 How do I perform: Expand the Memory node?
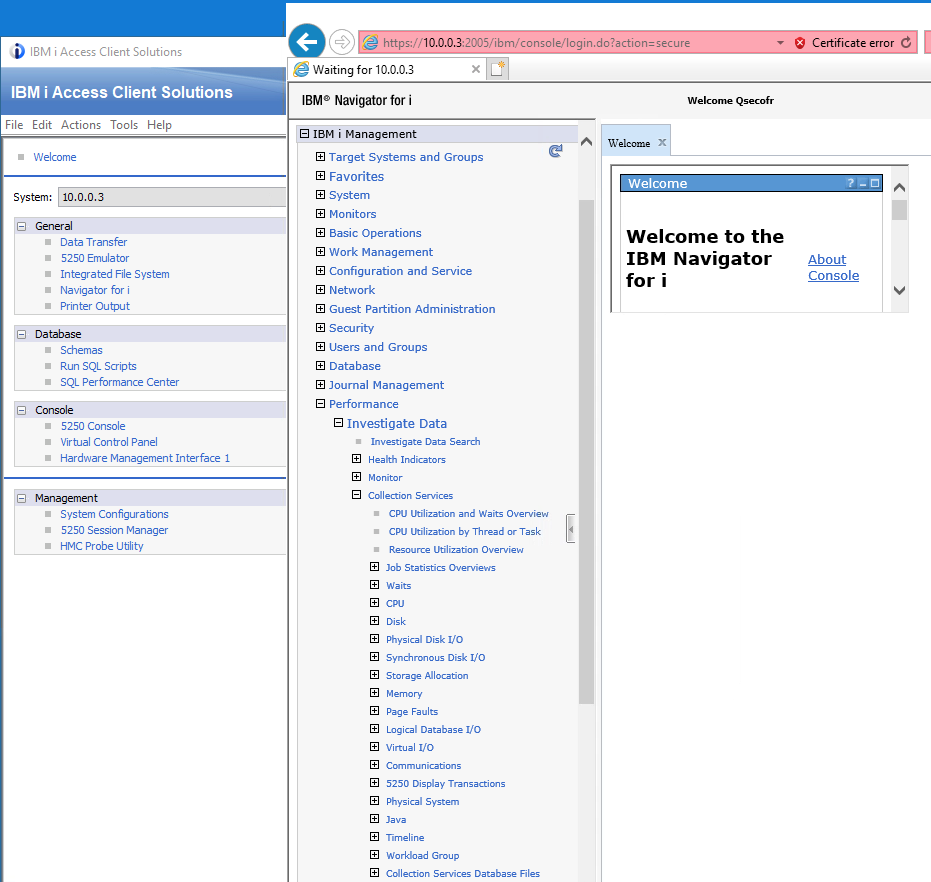[x=375, y=693]
